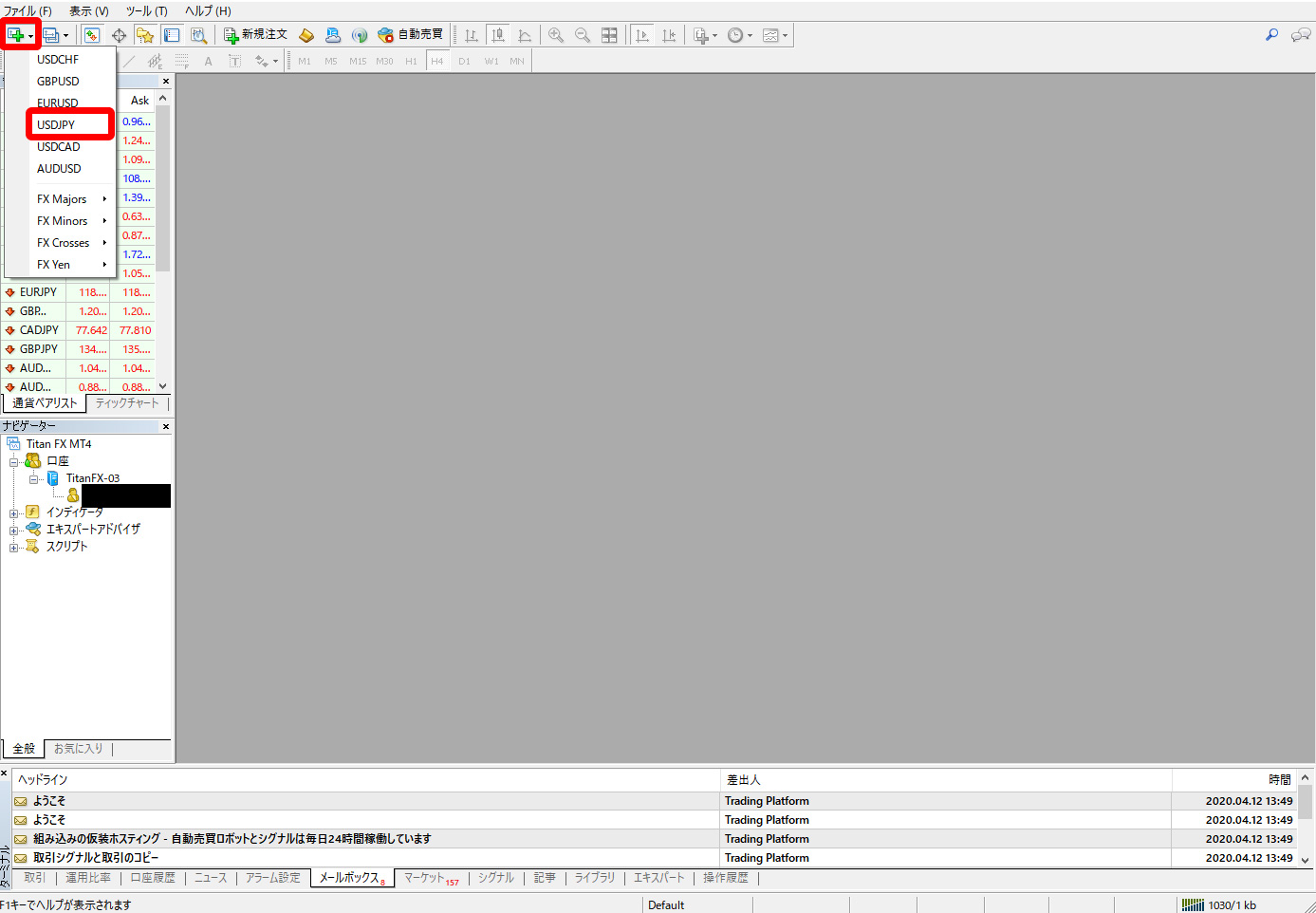Open the 表示(V) menu
The width and height of the screenshot is (1316, 913).
click(x=89, y=11)
